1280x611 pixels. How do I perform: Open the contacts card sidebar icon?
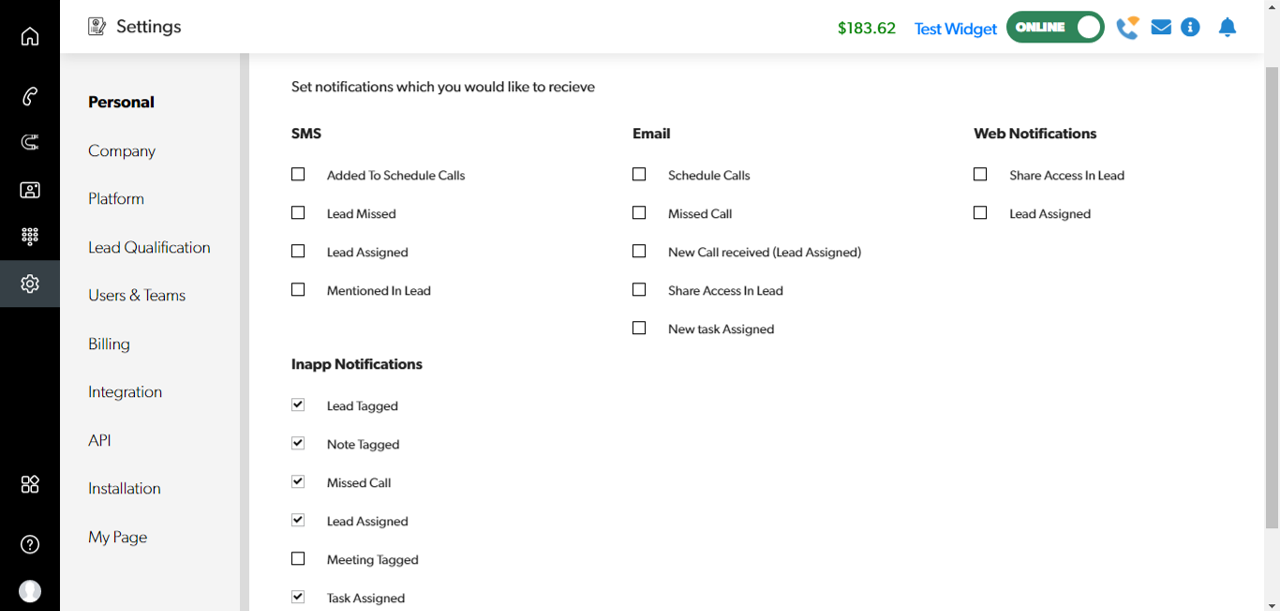click(x=30, y=190)
